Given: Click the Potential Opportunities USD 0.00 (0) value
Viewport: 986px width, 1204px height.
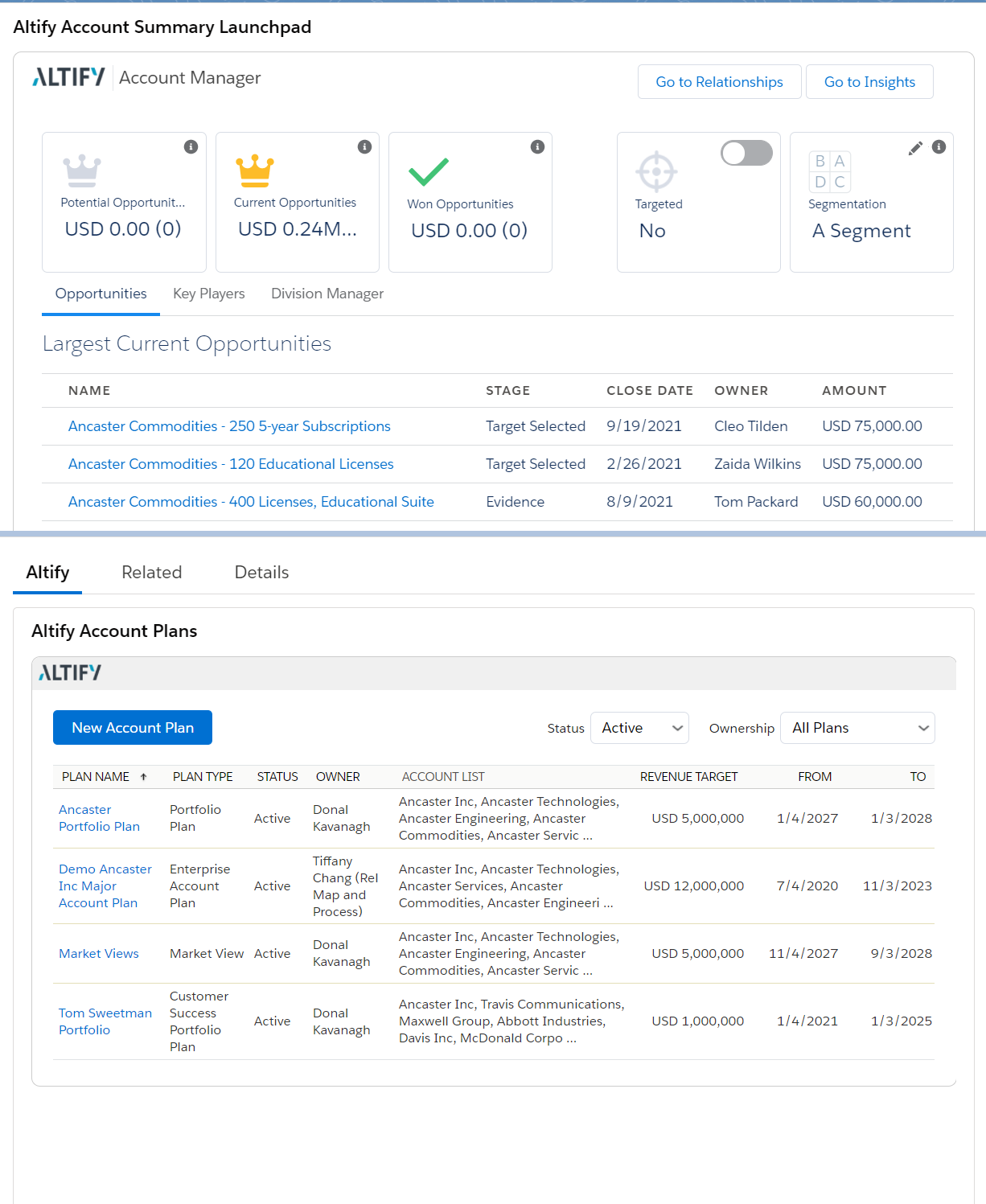Looking at the screenshot, I should coord(123,229).
